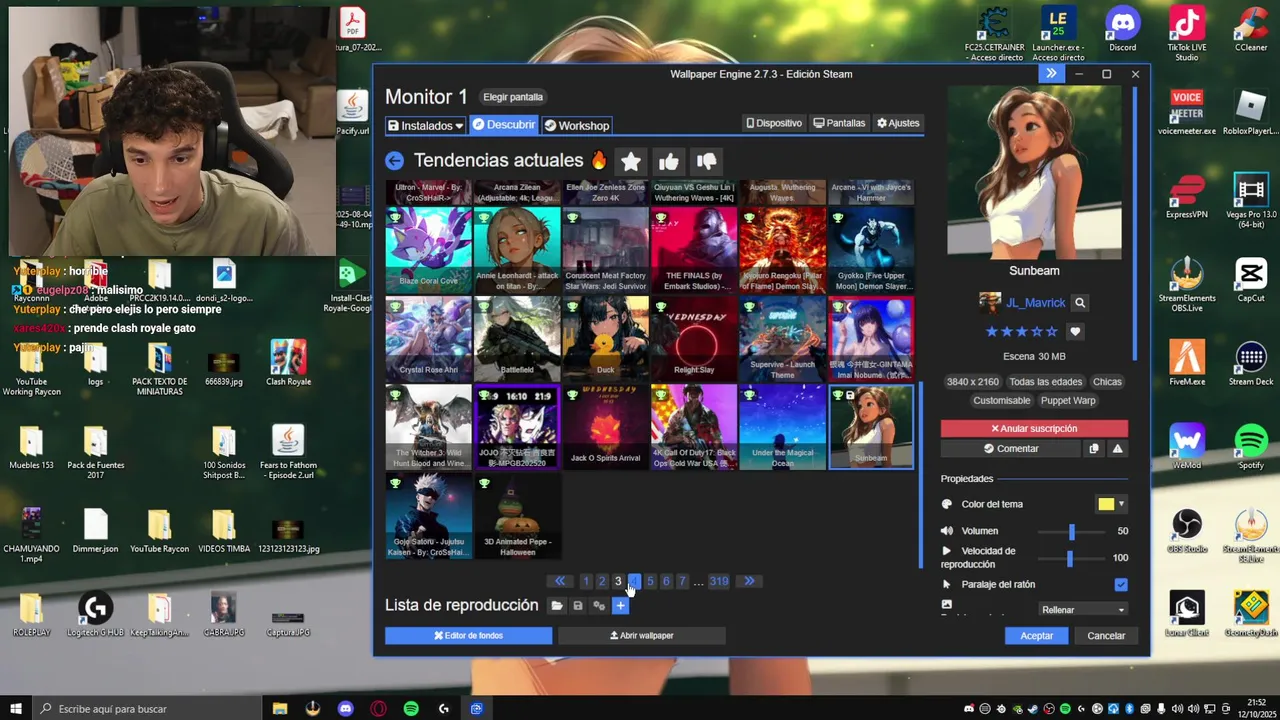Select the Under the Magical Ocean thumbnail
This screenshot has height=720, width=1280.
point(782,427)
